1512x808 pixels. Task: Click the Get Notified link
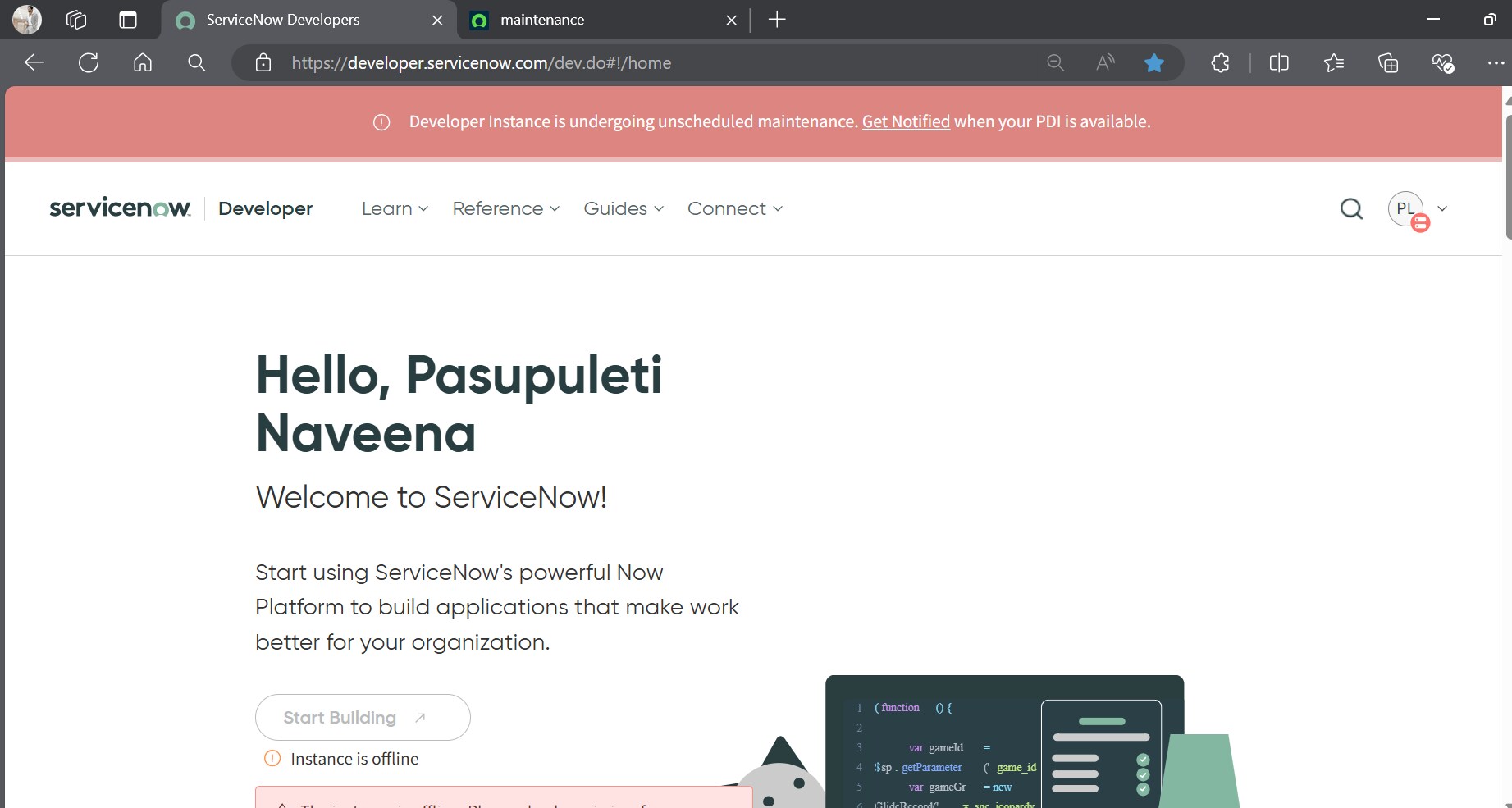[906, 121]
